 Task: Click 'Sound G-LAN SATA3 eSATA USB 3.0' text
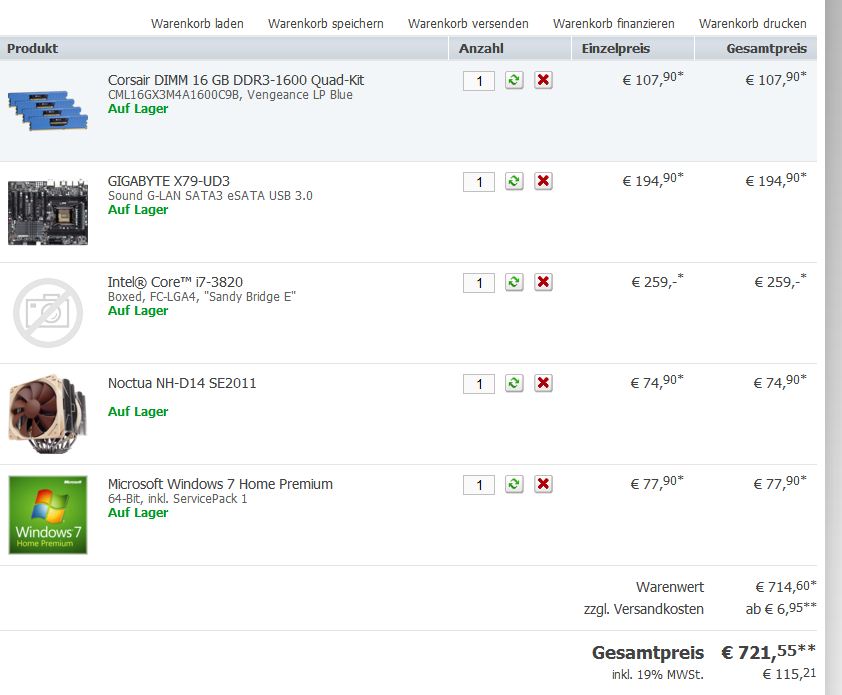tap(210, 196)
